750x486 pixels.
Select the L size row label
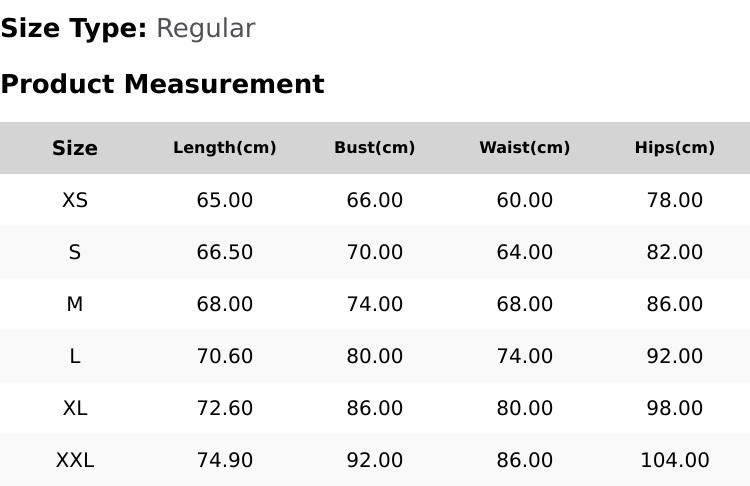coord(75,356)
